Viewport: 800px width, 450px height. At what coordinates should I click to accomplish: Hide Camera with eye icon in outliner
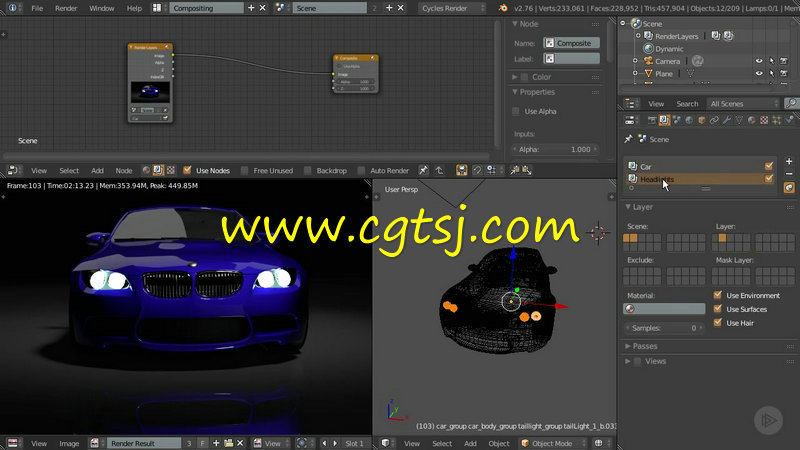(x=759, y=61)
